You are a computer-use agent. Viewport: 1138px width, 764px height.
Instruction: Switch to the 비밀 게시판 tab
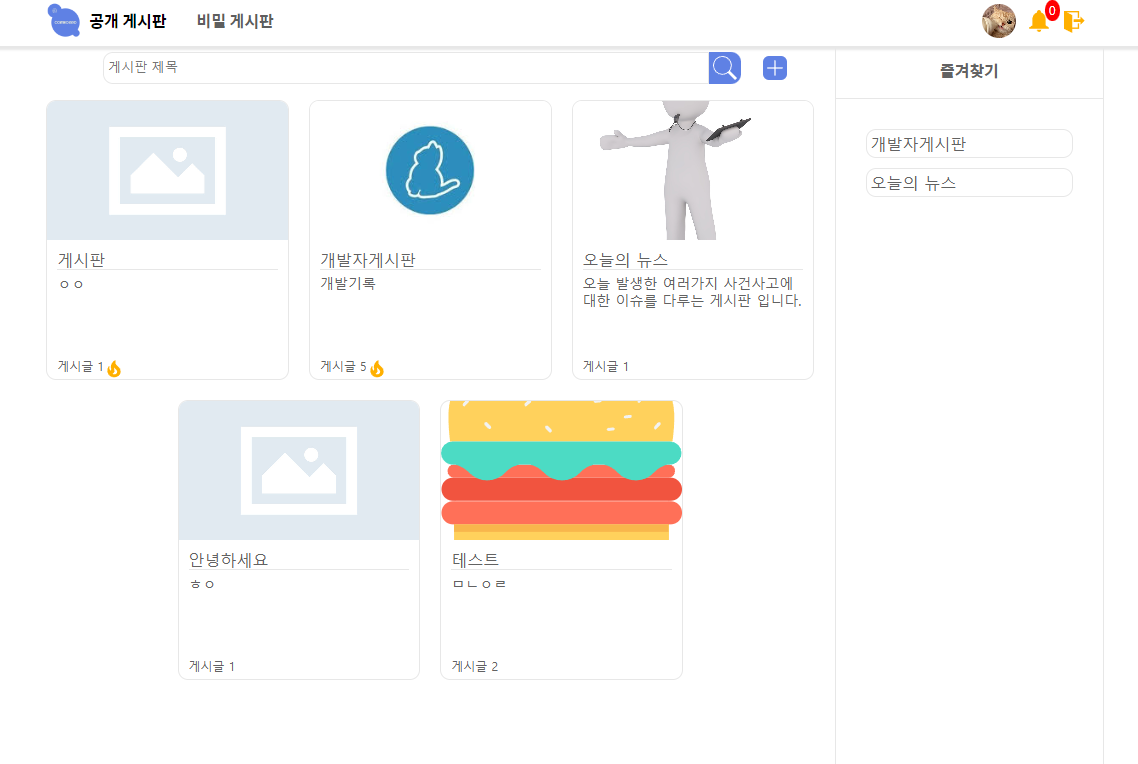tap(233, 20)
